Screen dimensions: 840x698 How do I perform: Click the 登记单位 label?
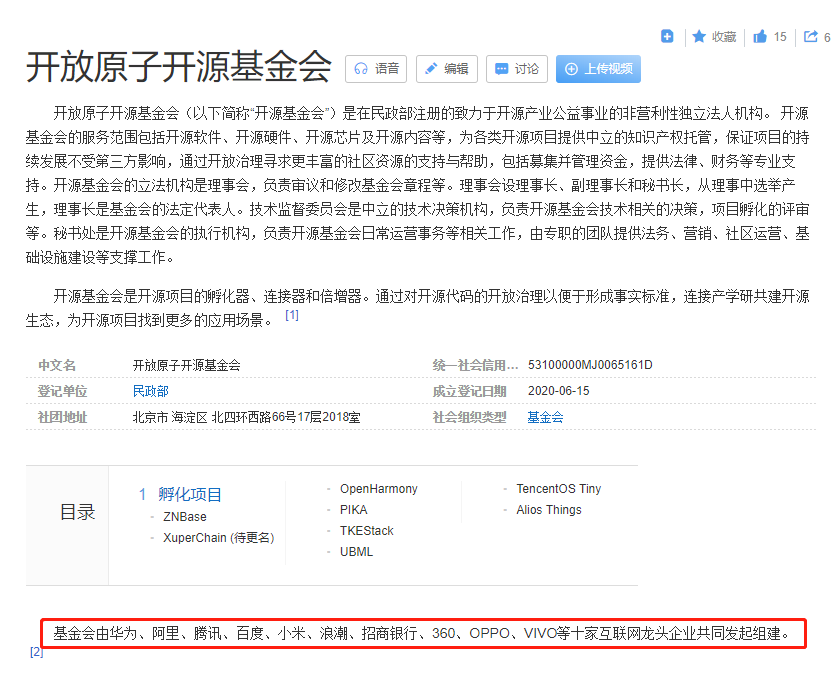pos(63,391)
